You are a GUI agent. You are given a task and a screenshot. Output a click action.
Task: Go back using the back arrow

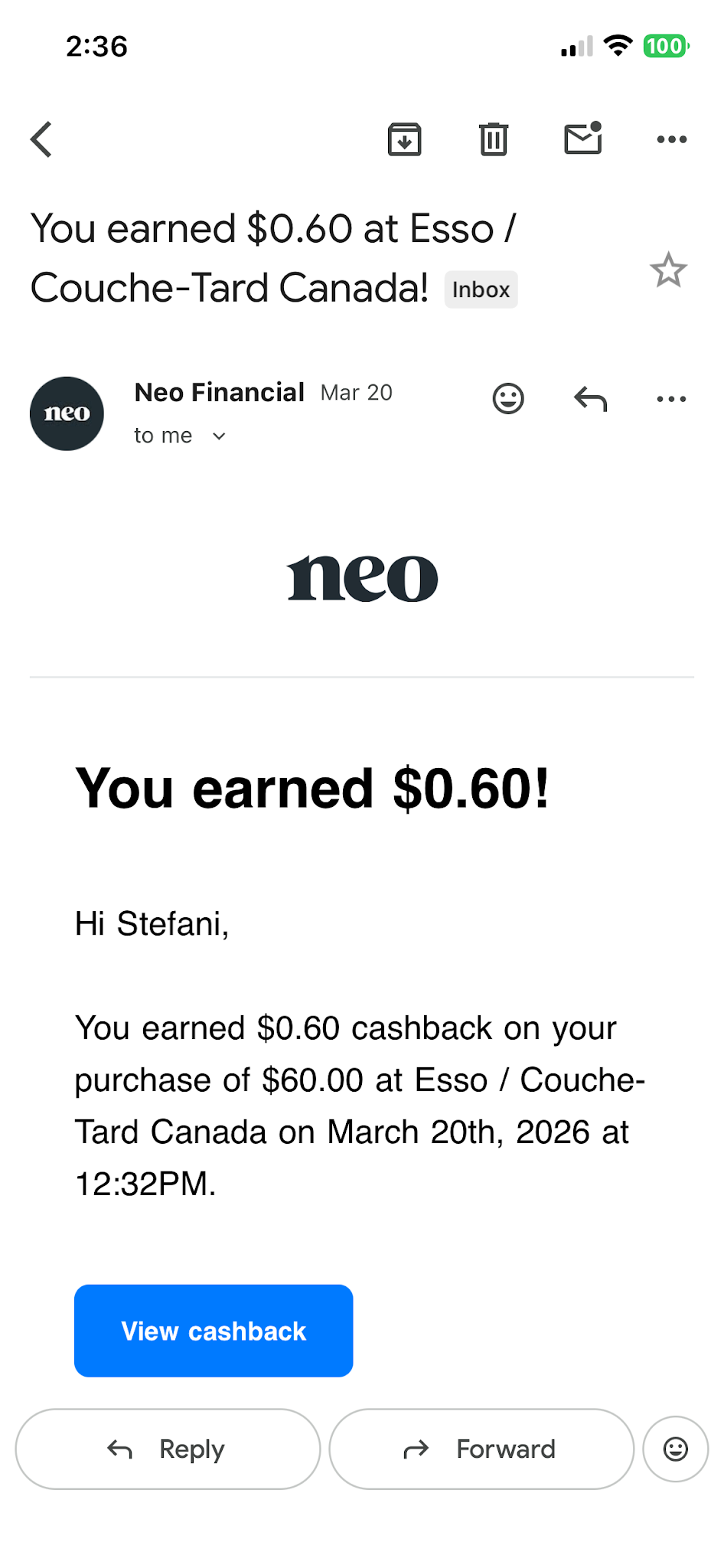coord(41,139)
